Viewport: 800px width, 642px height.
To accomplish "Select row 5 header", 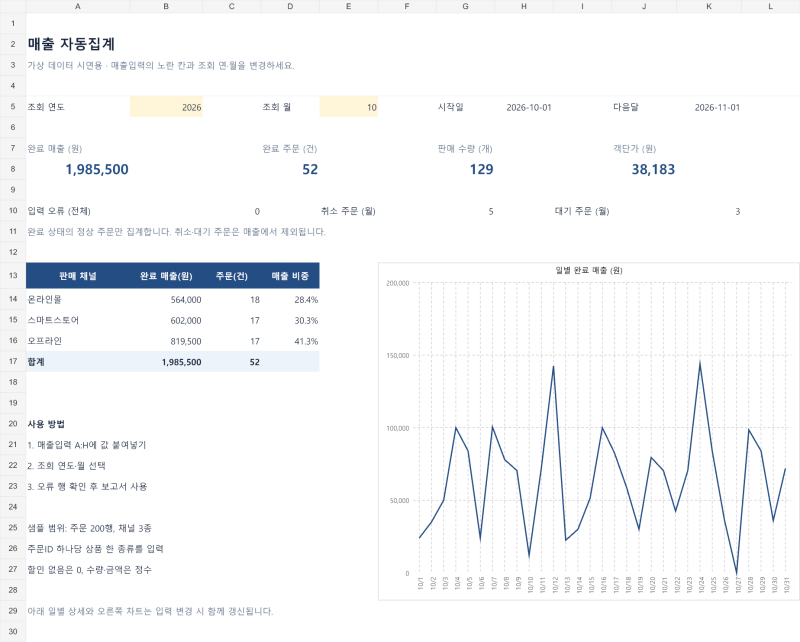I will click(x=13, y=107).
